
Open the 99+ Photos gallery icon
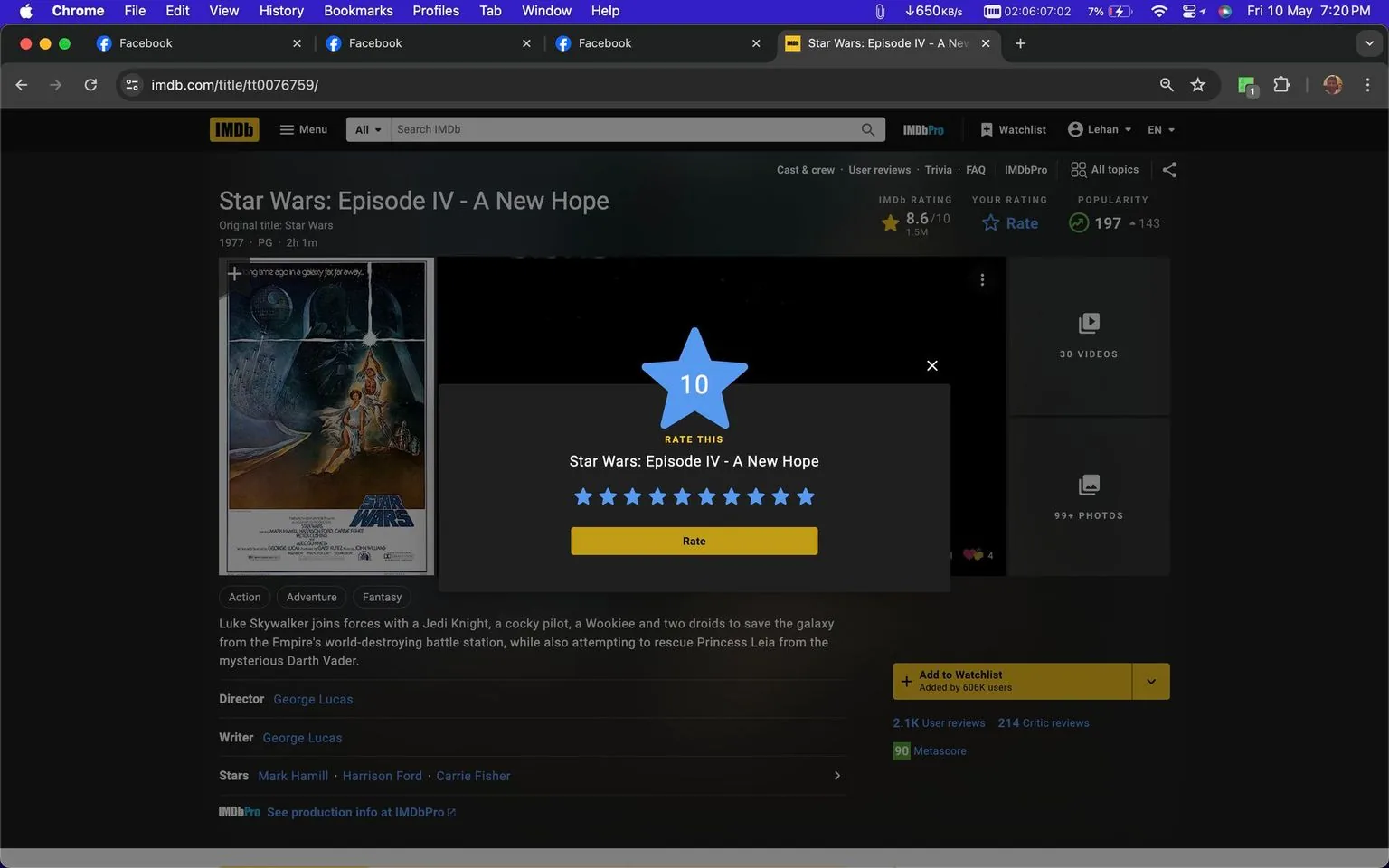point(1088,484)
